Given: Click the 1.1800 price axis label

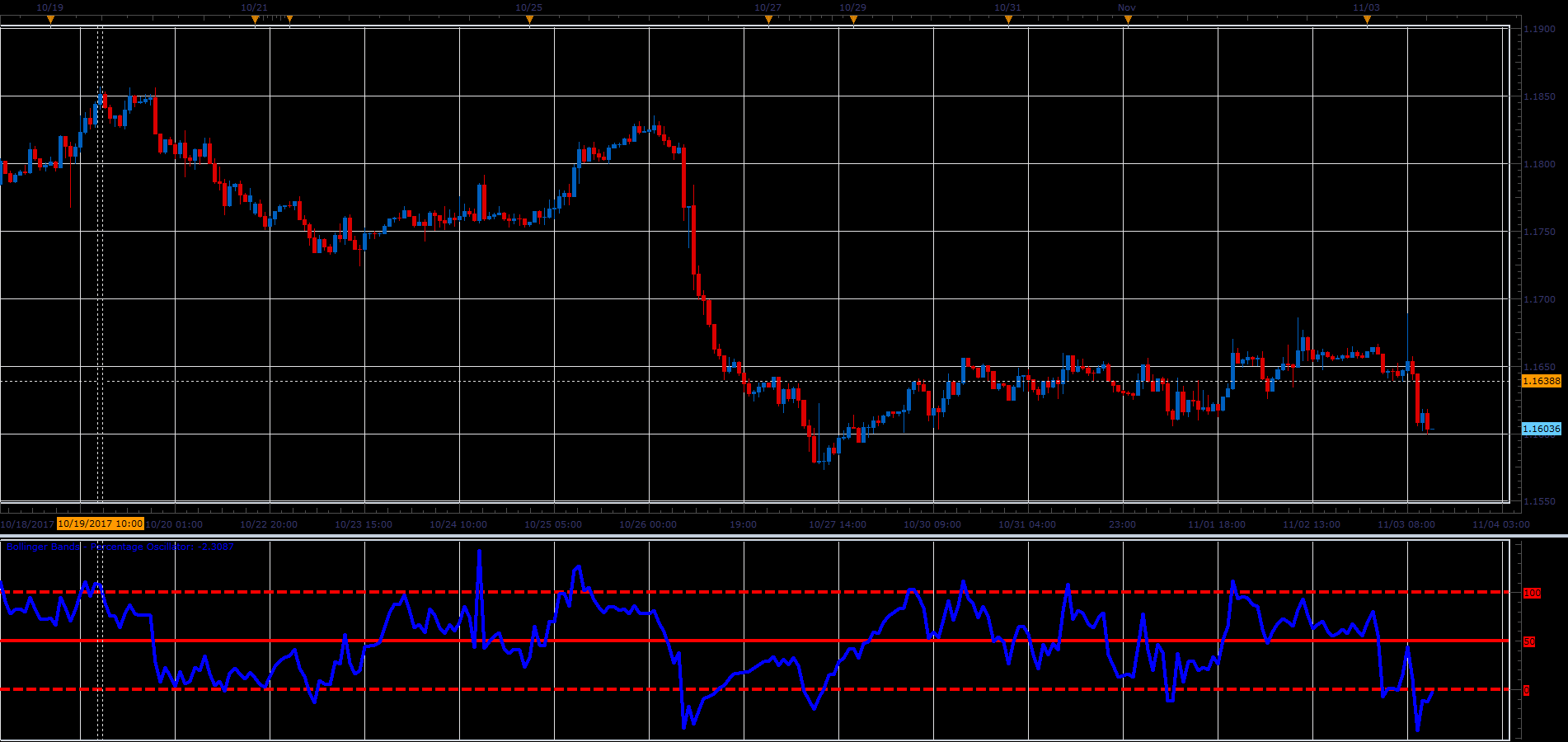Looking at the screenshot, I should 1539,164.
